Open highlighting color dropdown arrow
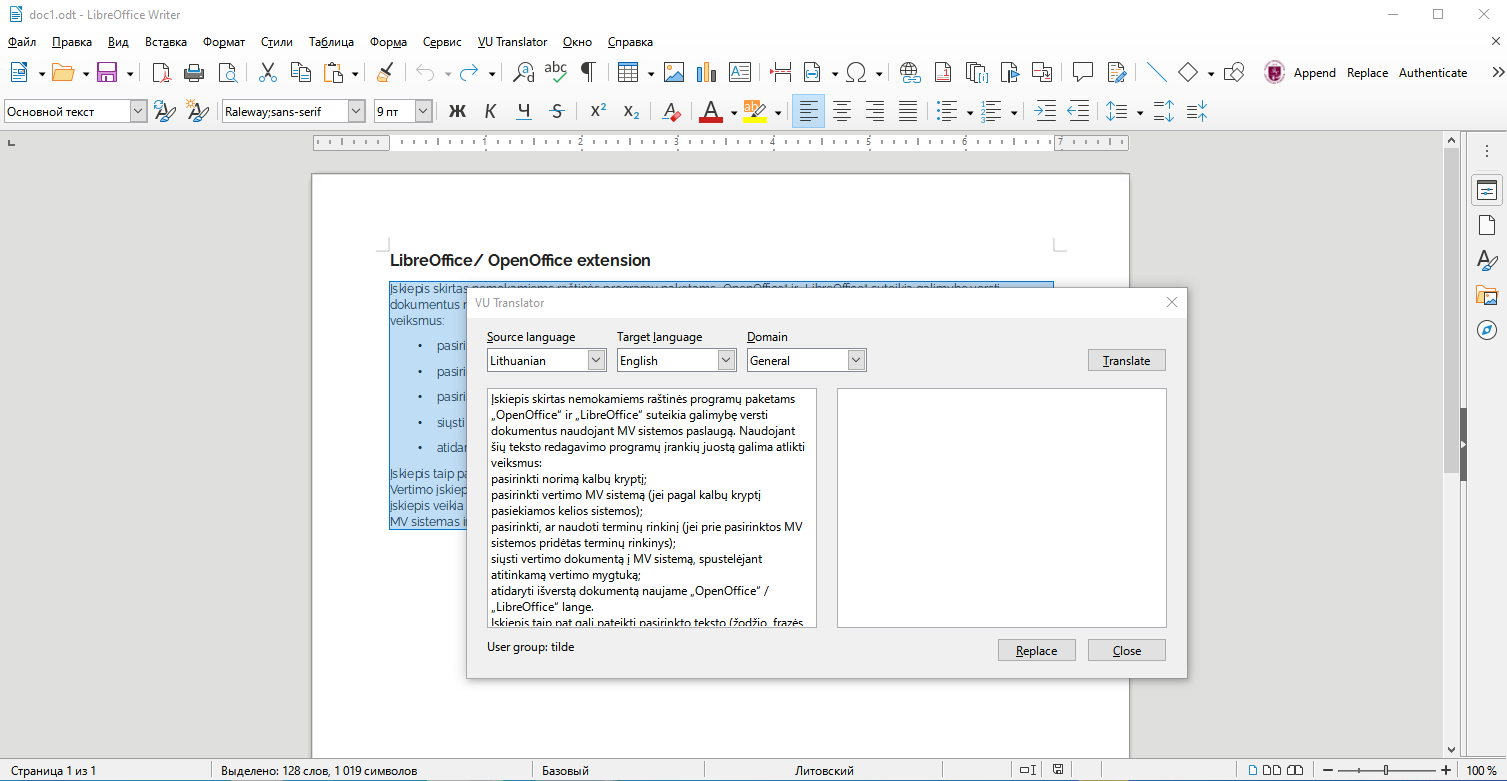 pos(777,112)
